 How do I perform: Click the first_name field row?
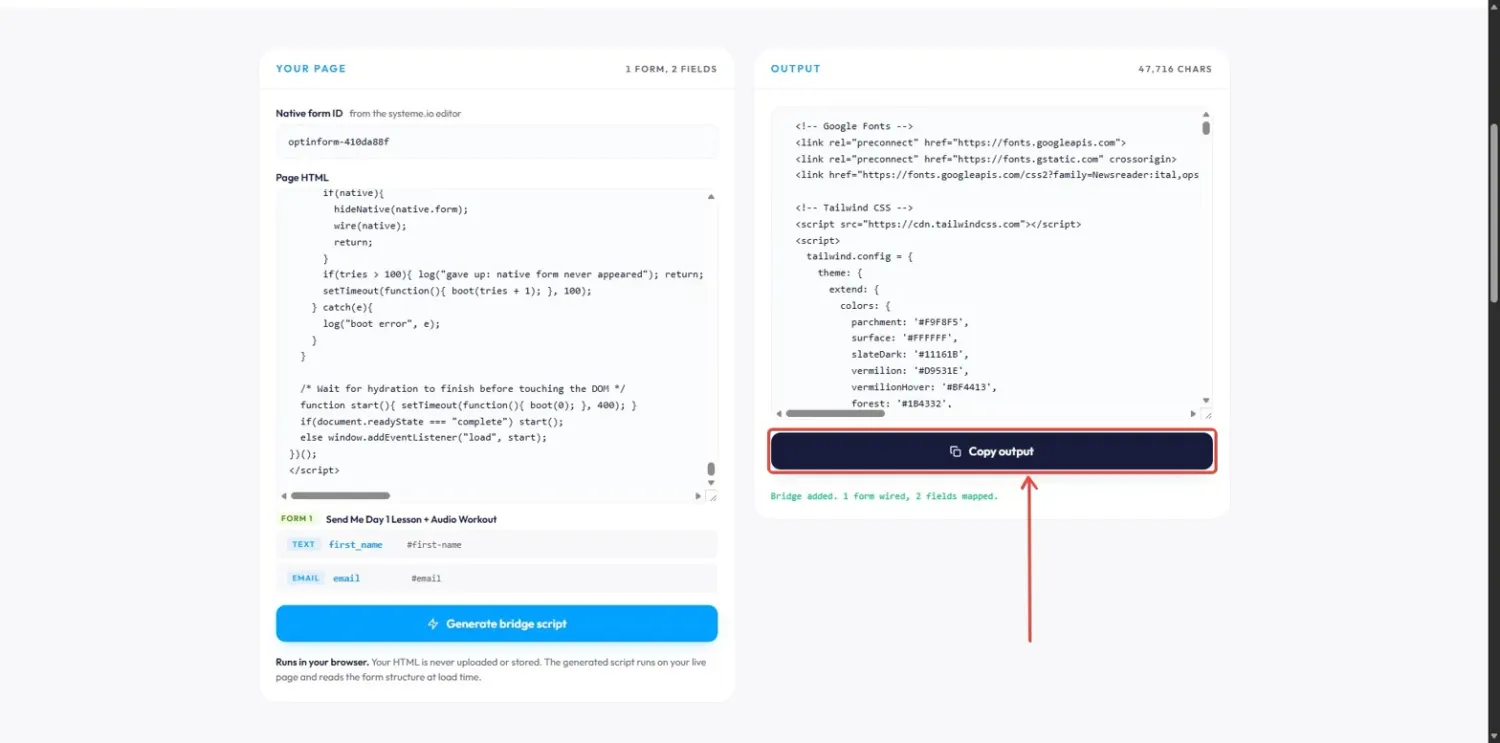(496, 545)
